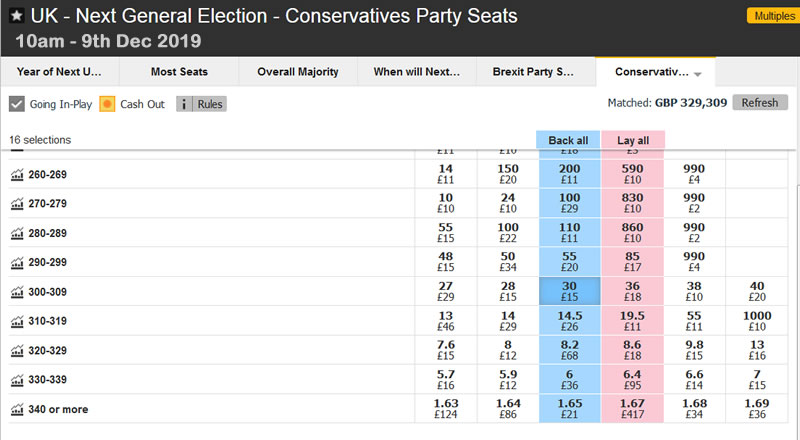Select the Brexit Party Seats tab
Image resolution: width=800 pixels, height=440 pixels.
[x=534, y=72]
